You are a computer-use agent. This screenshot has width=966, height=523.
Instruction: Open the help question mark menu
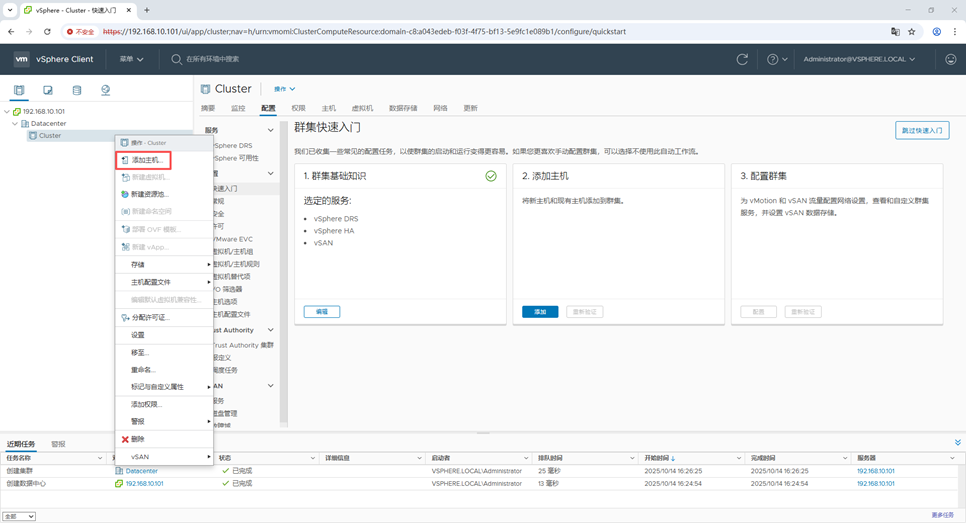coord(776,59)
